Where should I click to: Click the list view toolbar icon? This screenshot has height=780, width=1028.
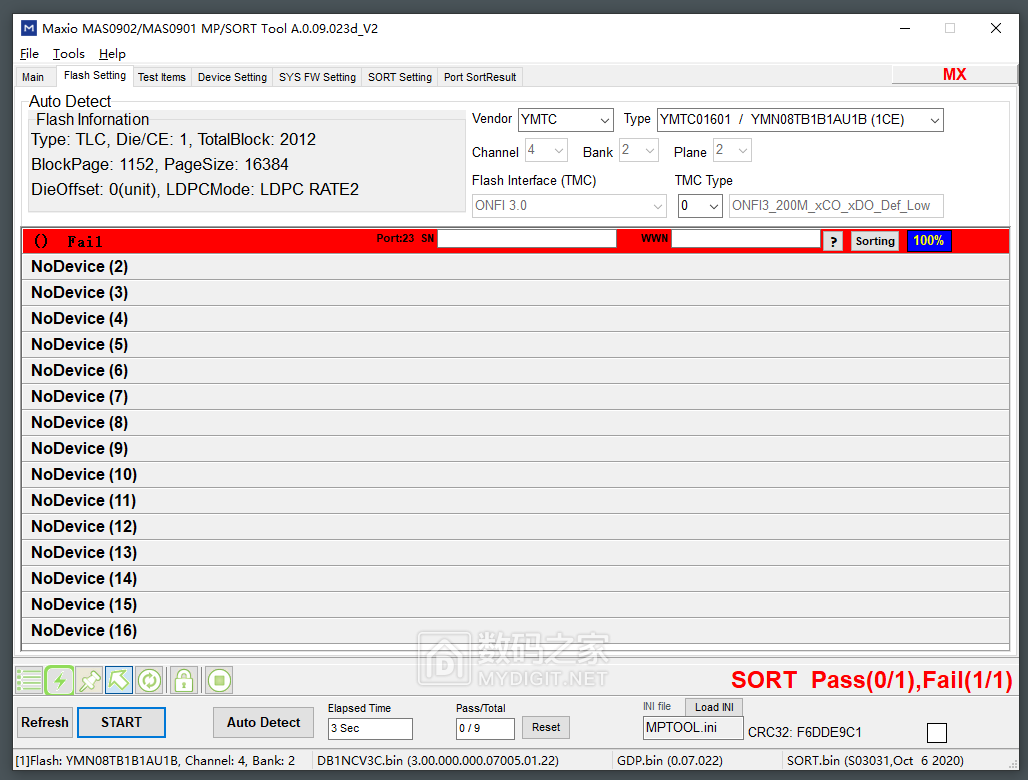[29, 680]
